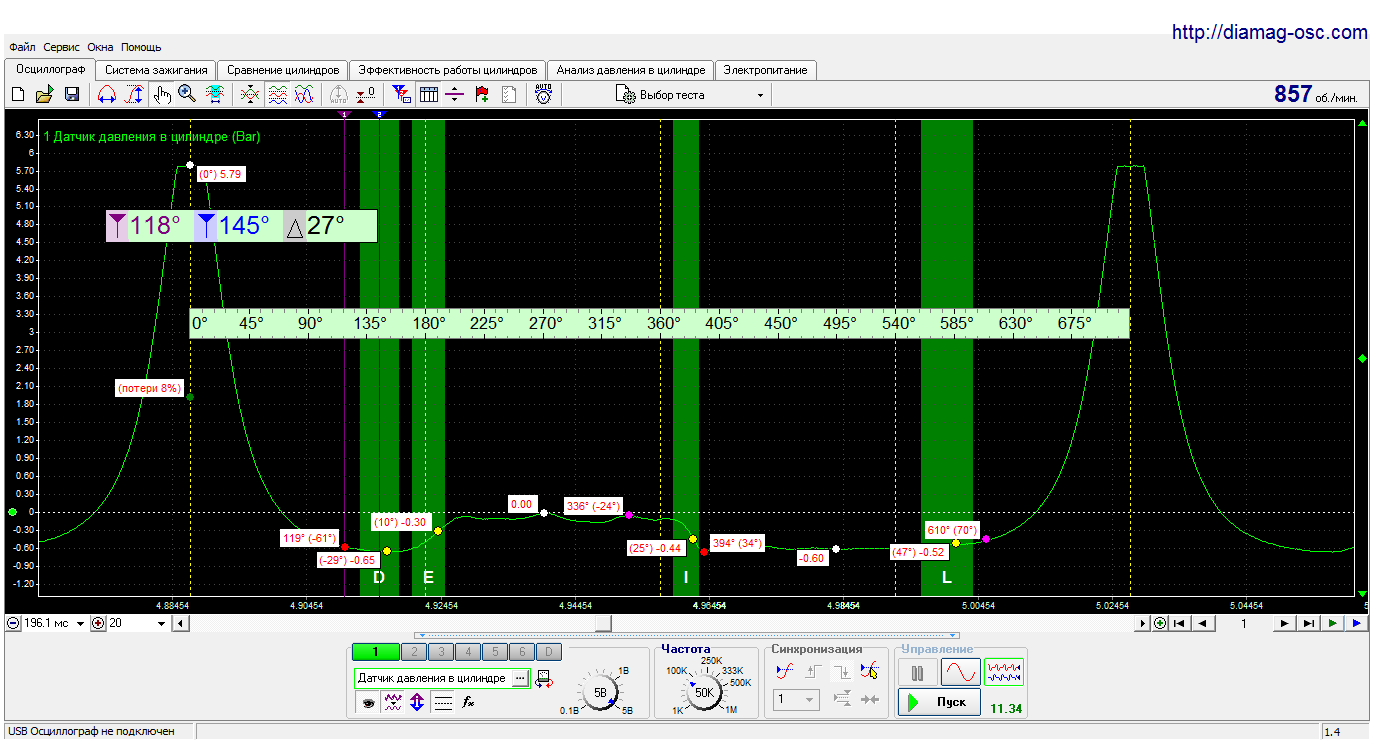
Task: Show the measurement grid table icon
Action: [x=428, y=95]
